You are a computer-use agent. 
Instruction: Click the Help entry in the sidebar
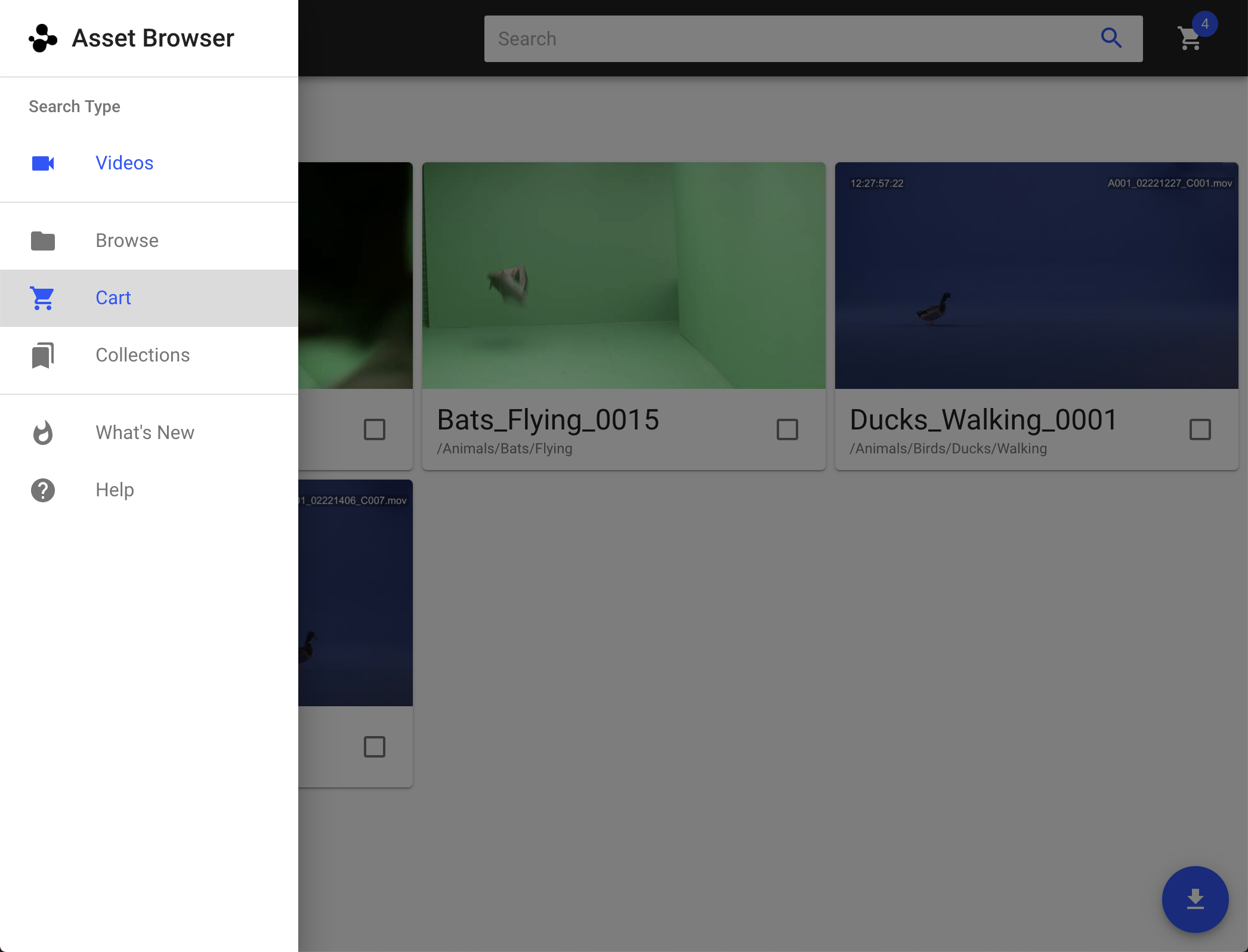tap(114, 490)
